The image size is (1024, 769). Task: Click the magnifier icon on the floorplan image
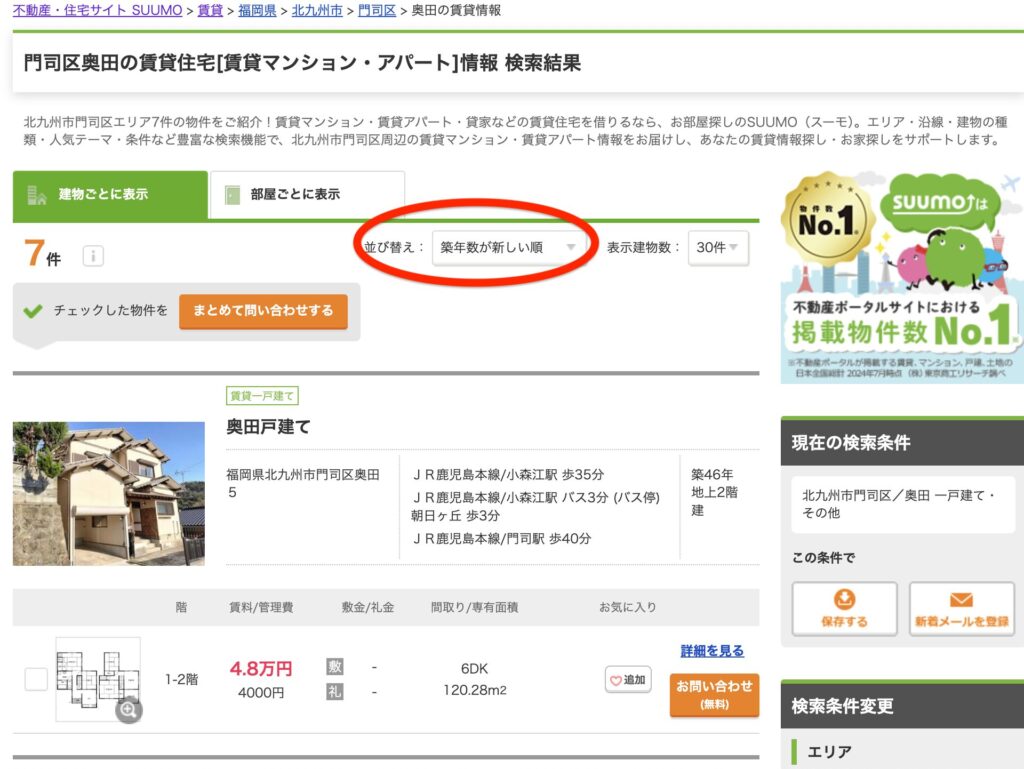click(x=129, y=711)
